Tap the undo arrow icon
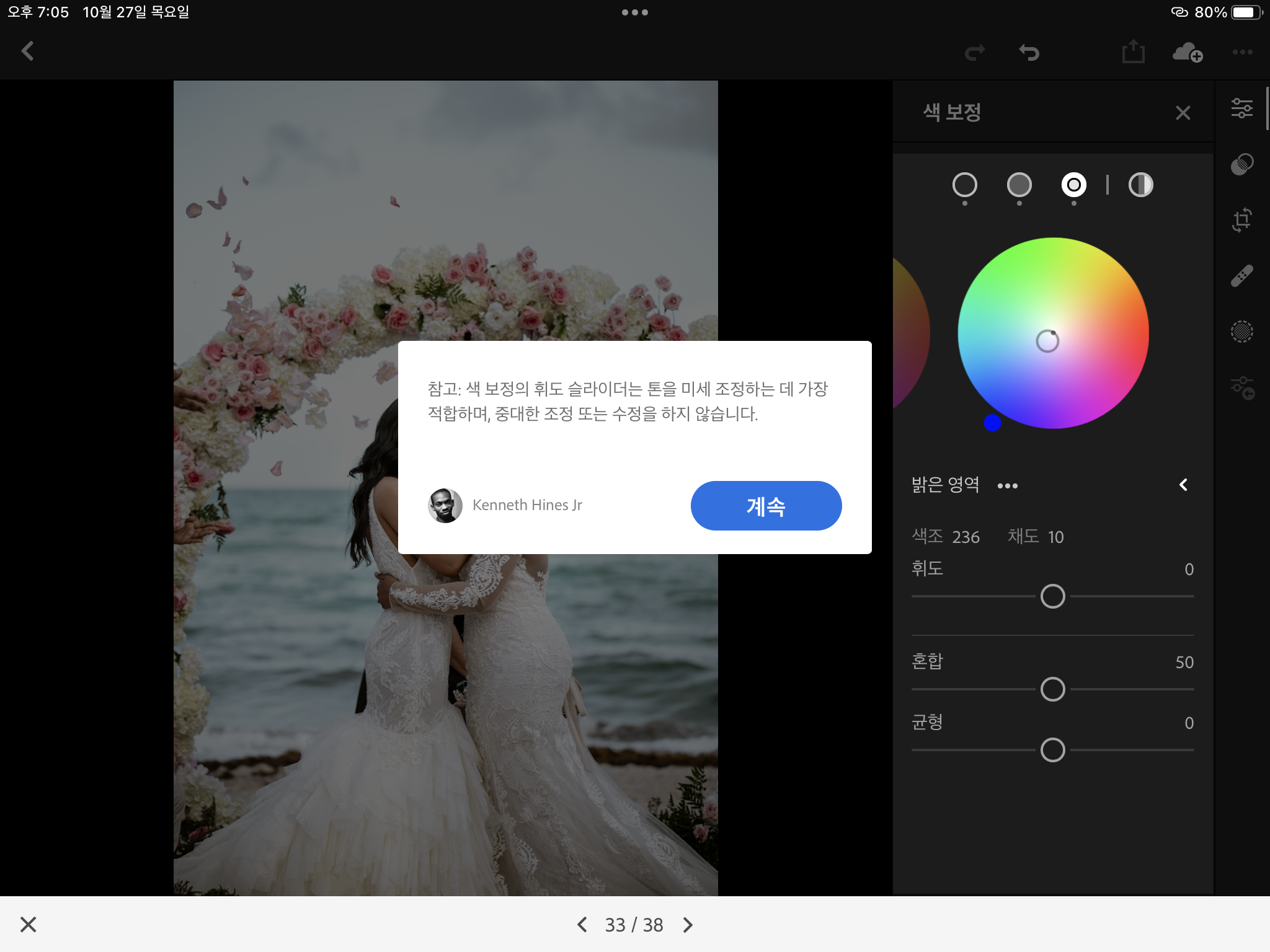Viewport: 1270px width, 952px height. point(1029,53)
